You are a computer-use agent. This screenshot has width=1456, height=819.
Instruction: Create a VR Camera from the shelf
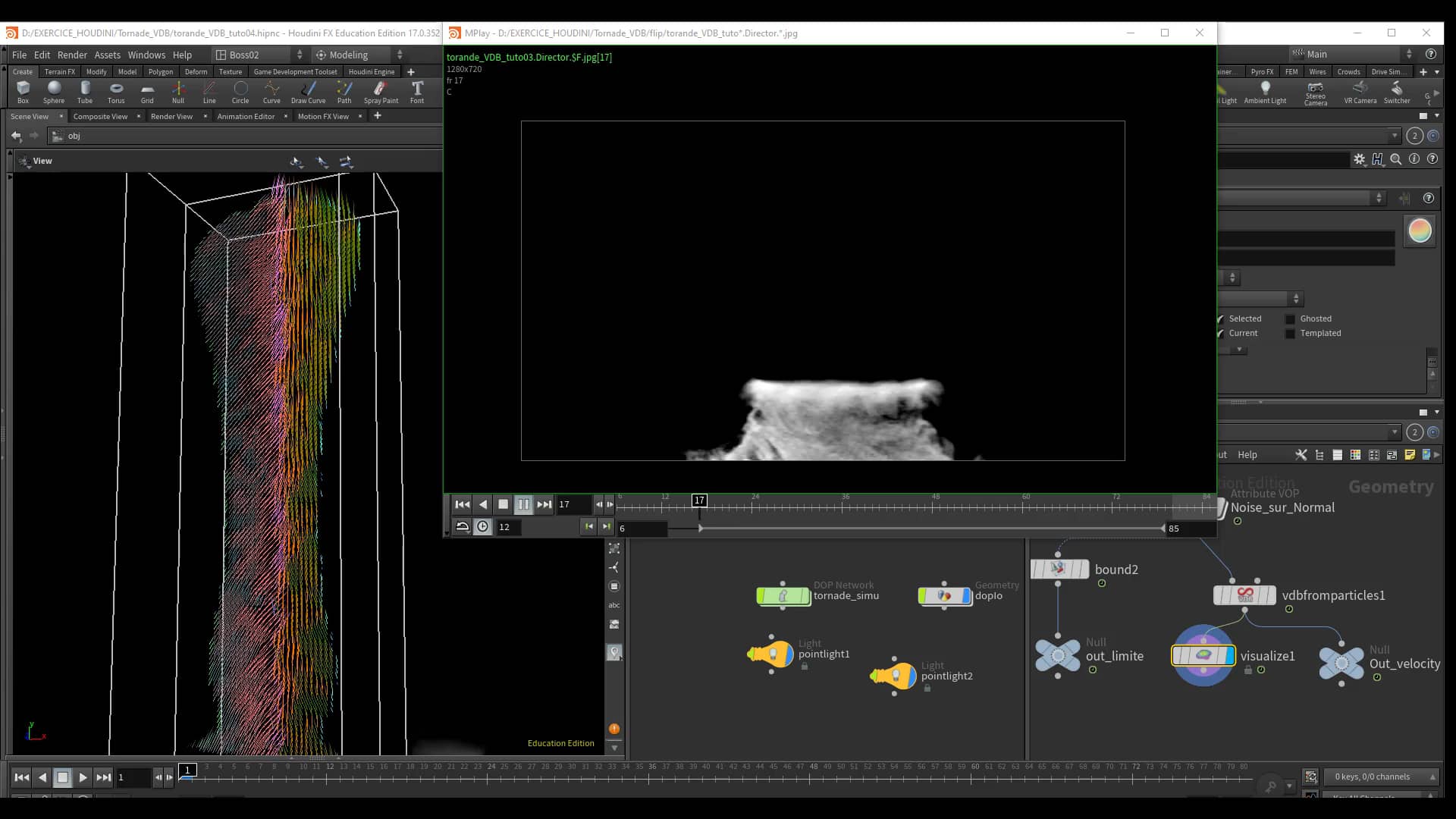1360,91
